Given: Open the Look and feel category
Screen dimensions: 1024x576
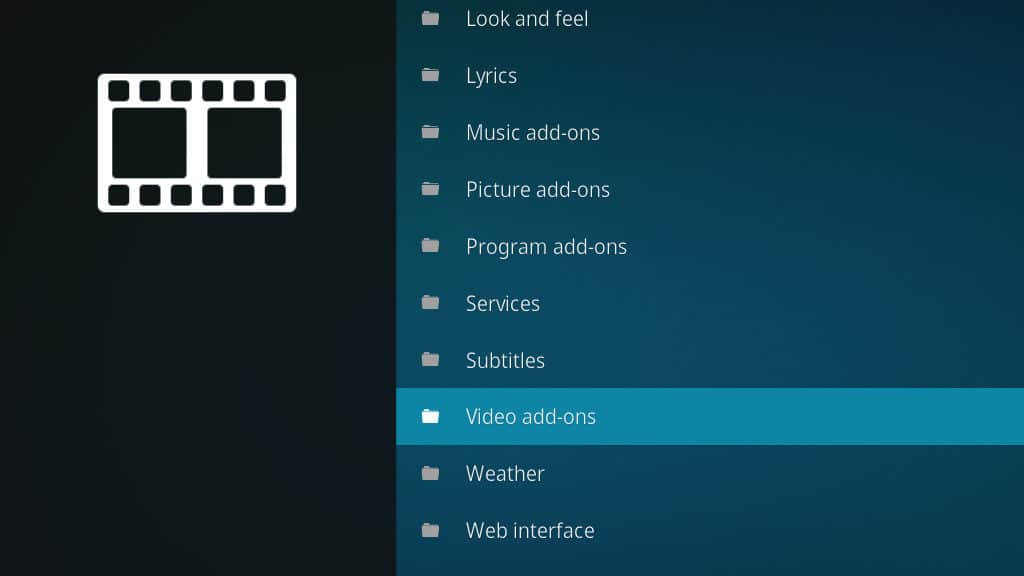Looking at the screenshot, I should (x=710, y=19).
